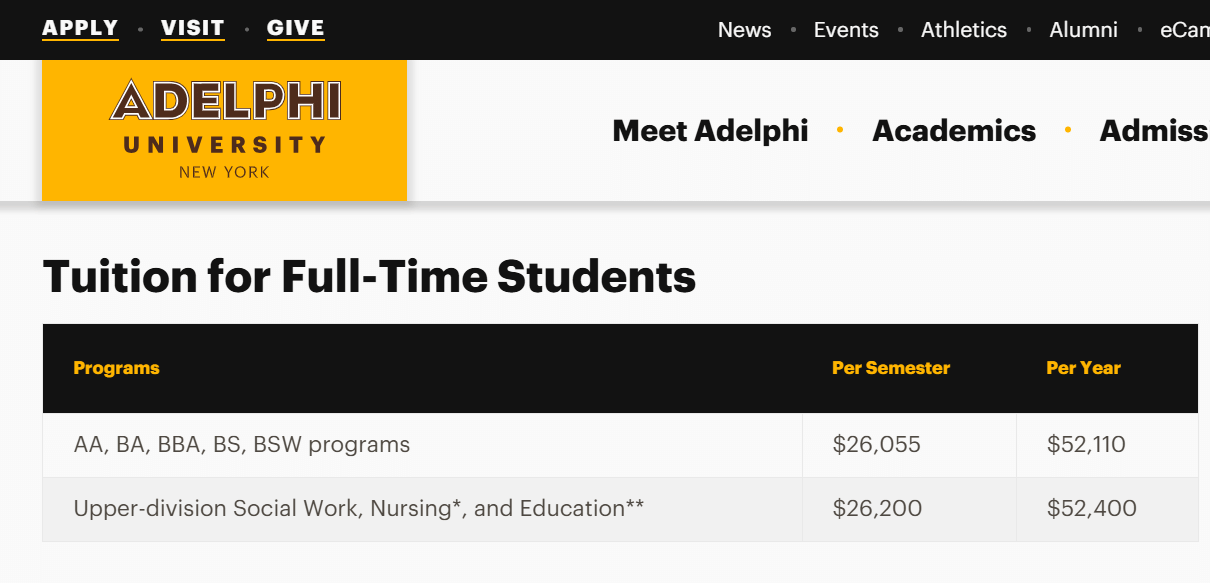Click the Tuition for Full-Time Students heading
This screenshot has height=583, width=1210.
[x=369, y=277]
